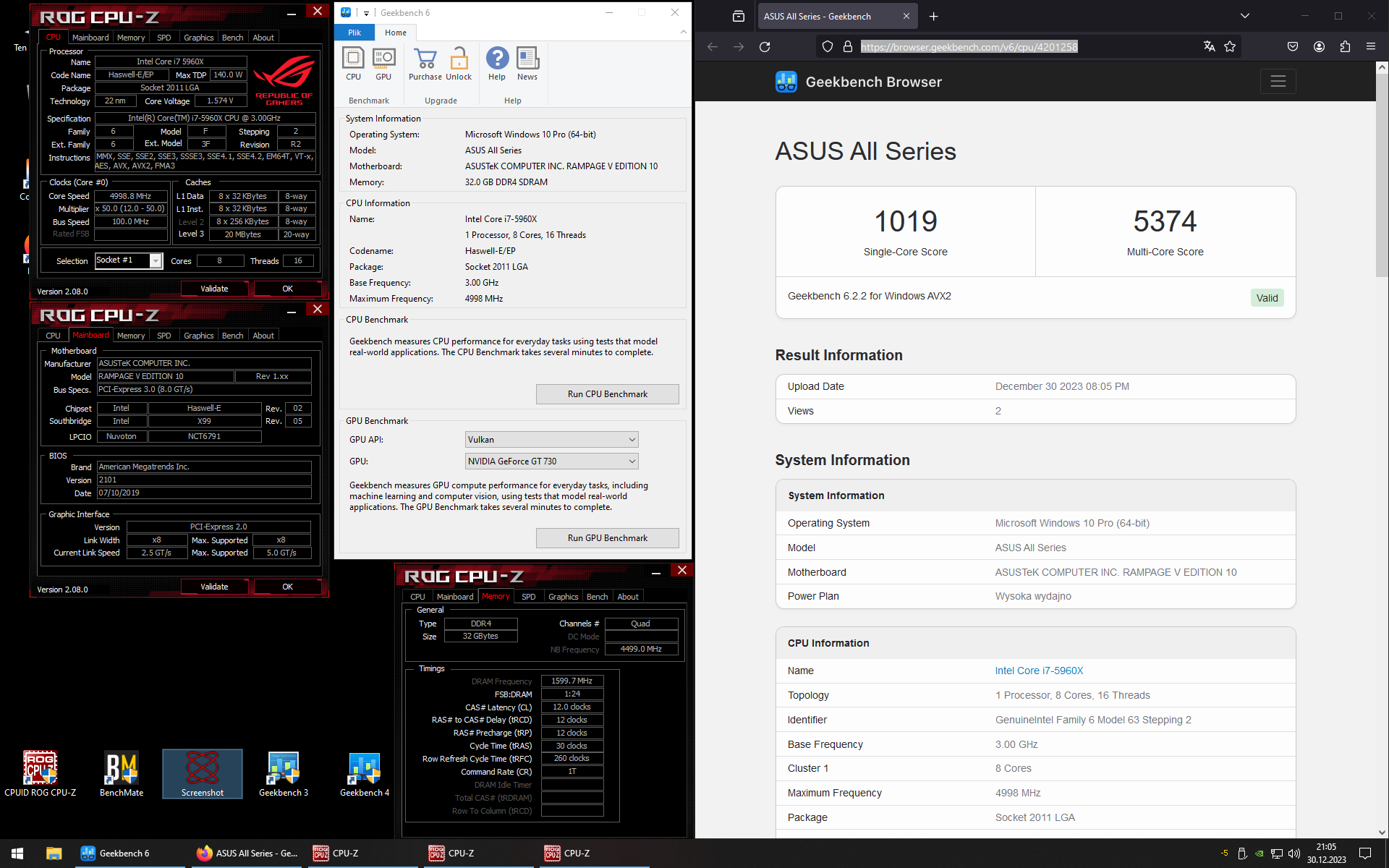Open the Geekbench quick access toolbar dropdown
This screenshot has width=1389, height=868.
coord(367,13)
